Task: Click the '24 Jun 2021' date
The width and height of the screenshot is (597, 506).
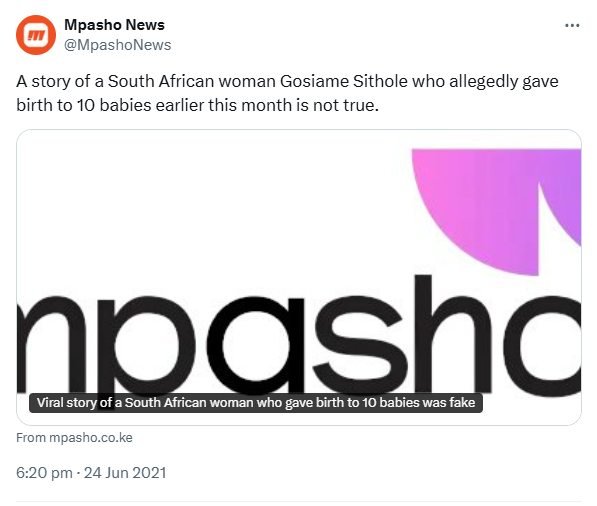Action: [125, 473]
